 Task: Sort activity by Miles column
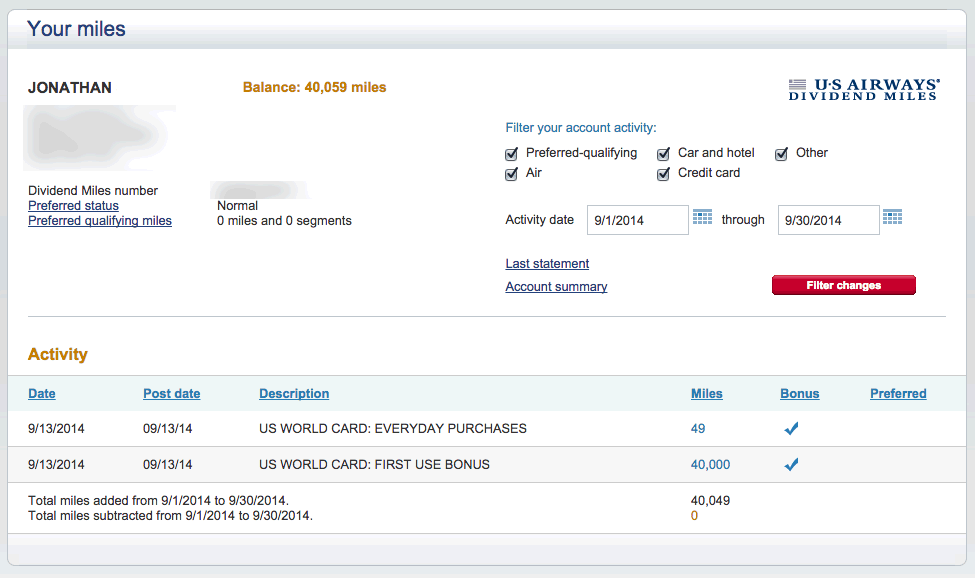pyautogui.click(x=707, y=393)
